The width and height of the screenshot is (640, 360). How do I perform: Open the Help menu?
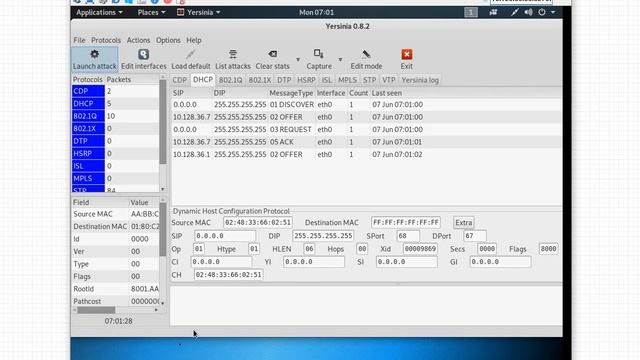[194, 40]
